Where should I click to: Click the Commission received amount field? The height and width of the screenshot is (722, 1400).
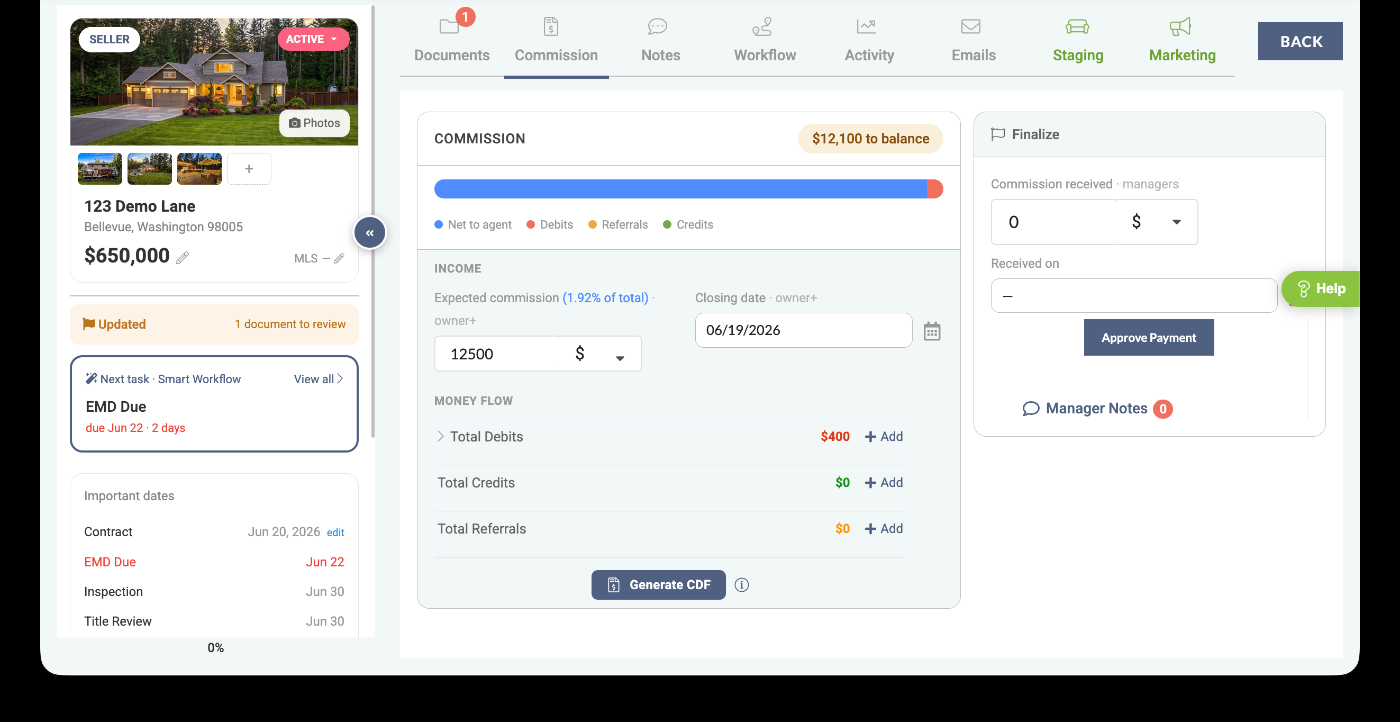(x=1054, y=222)
